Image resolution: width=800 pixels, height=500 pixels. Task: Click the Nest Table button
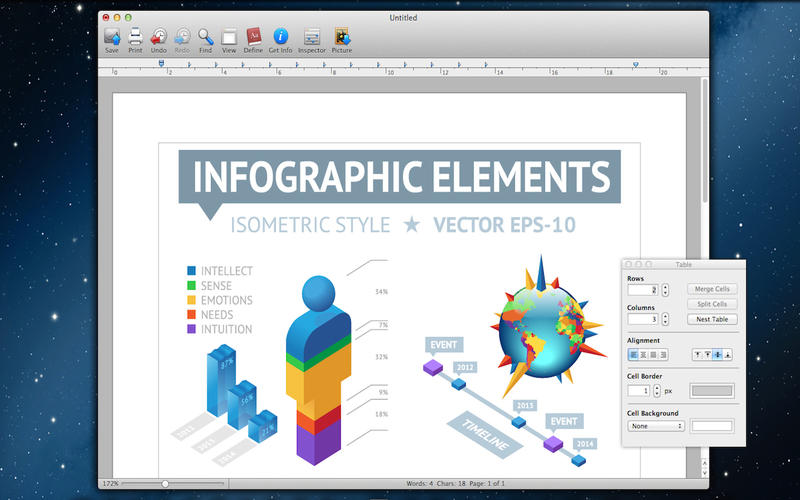point(712,320)
